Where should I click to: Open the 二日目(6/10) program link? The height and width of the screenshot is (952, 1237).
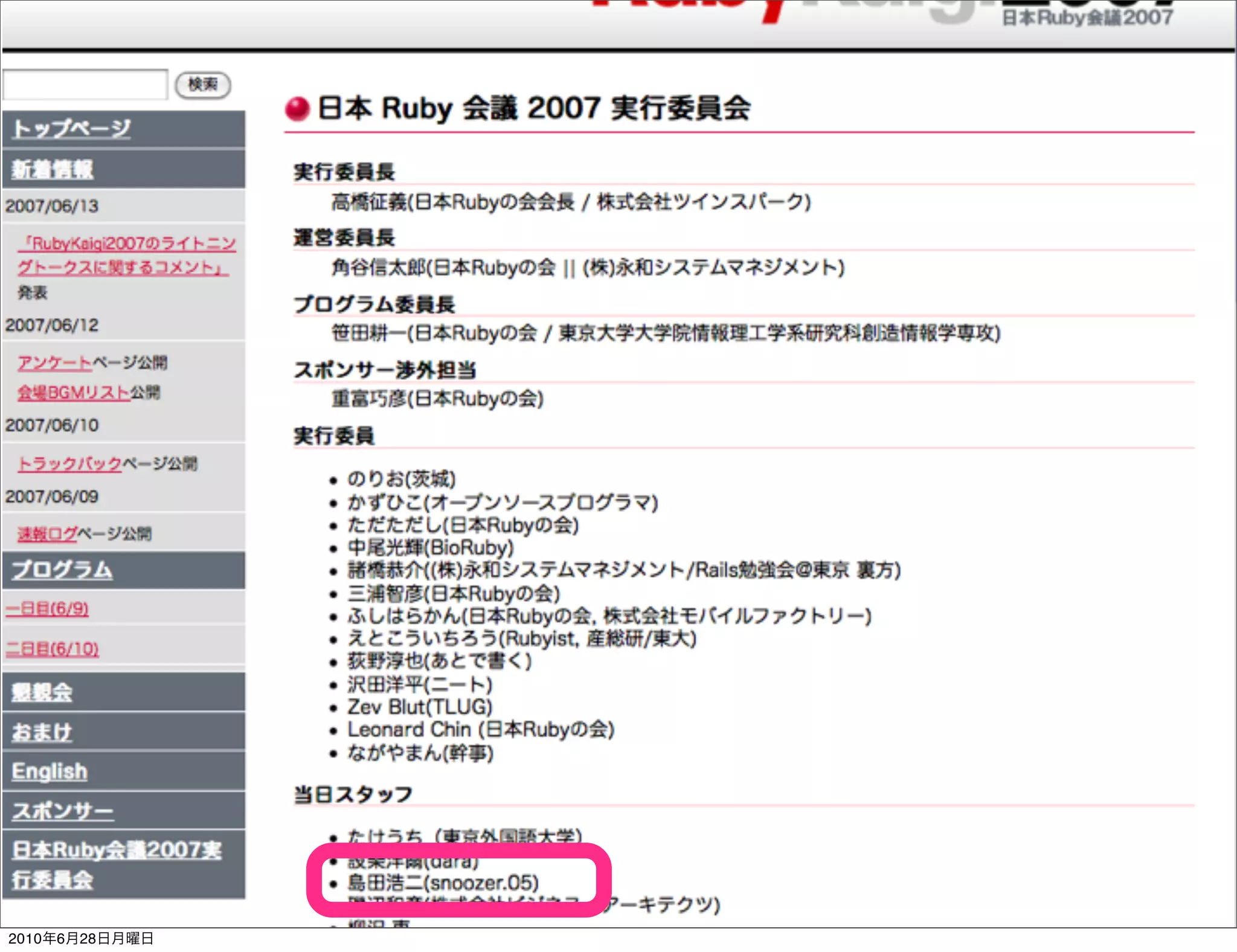pyautogui.click(x=52, y=649)
